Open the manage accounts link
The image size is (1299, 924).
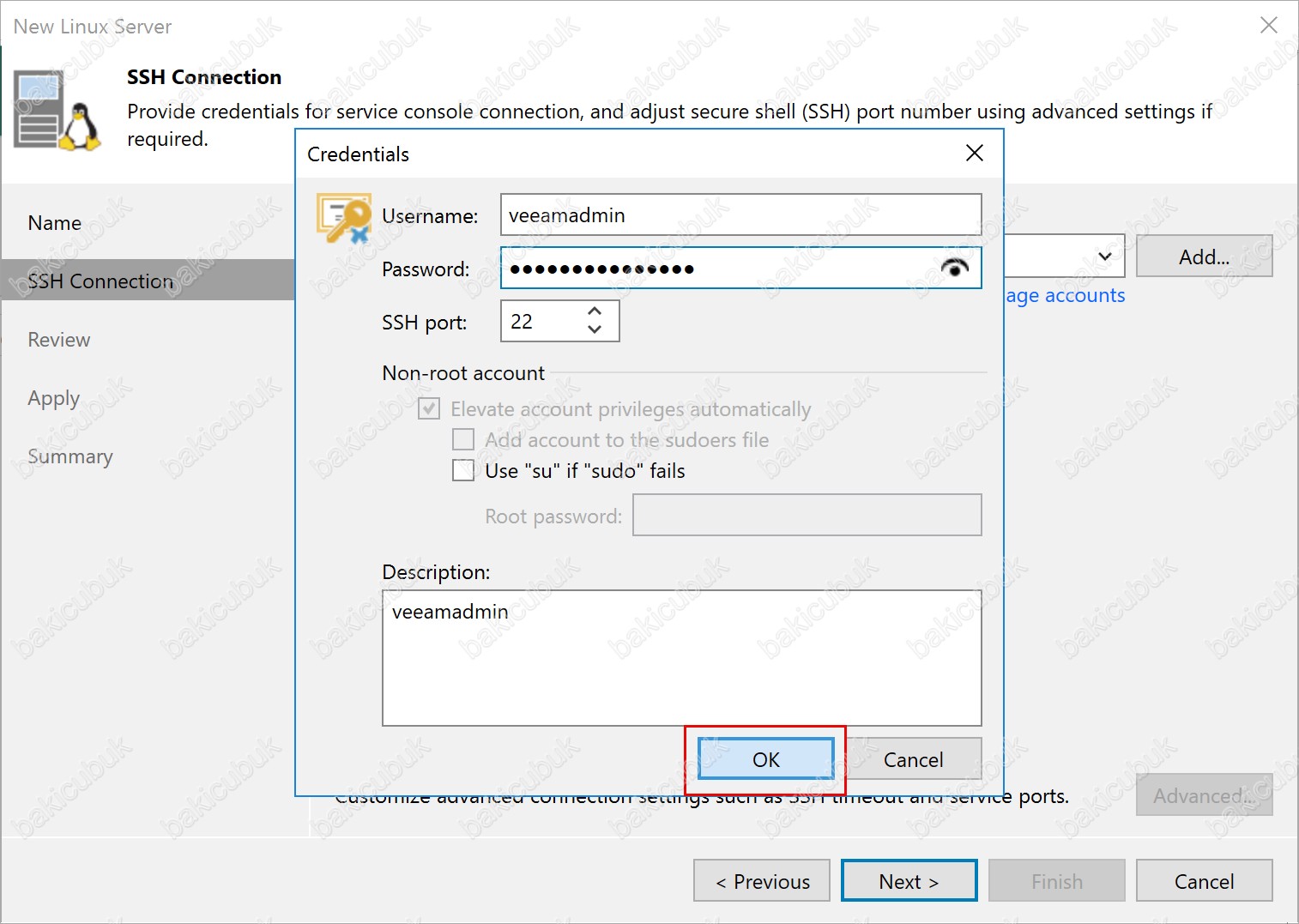point(1065,295)
